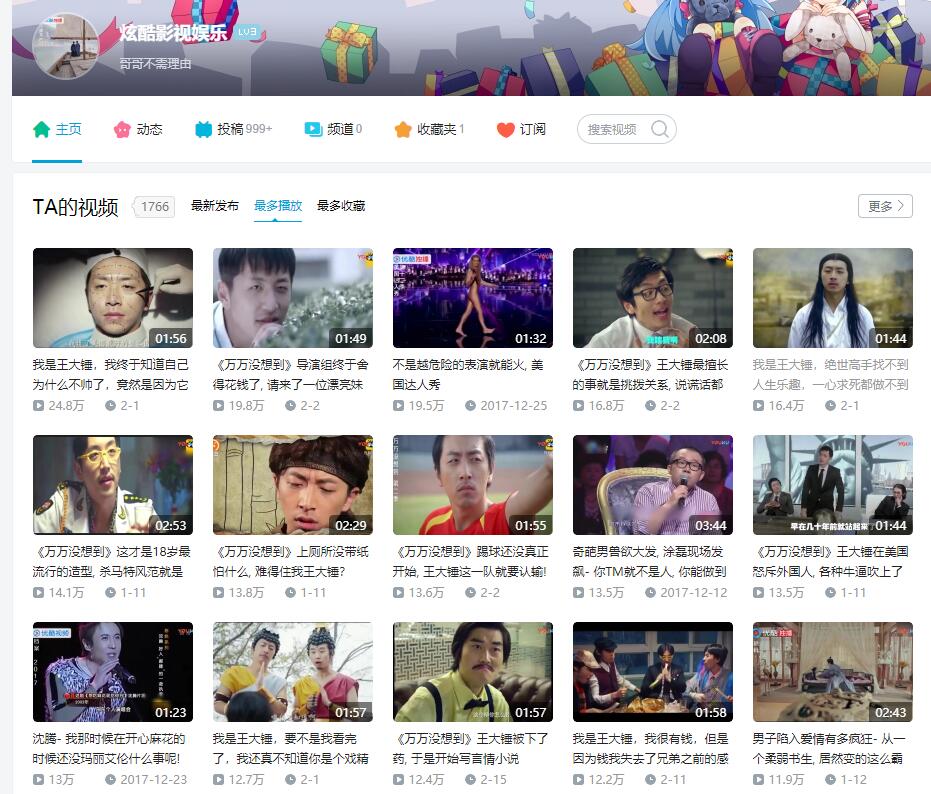Open title 上厕所没带纸怕什么
Screen dimensions: 931x794
[291, 562]
